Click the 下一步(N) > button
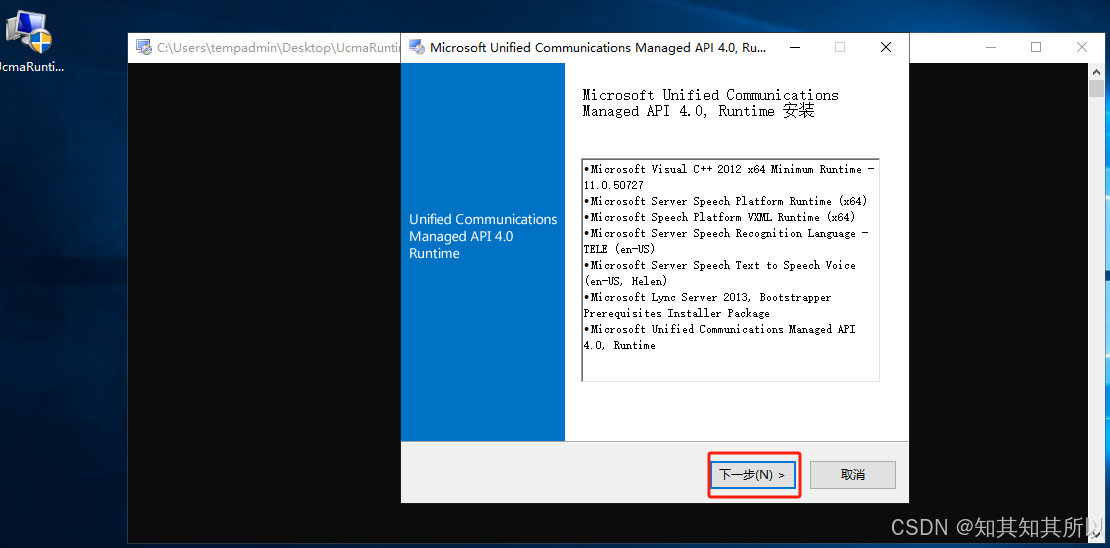 pos(753,475)
